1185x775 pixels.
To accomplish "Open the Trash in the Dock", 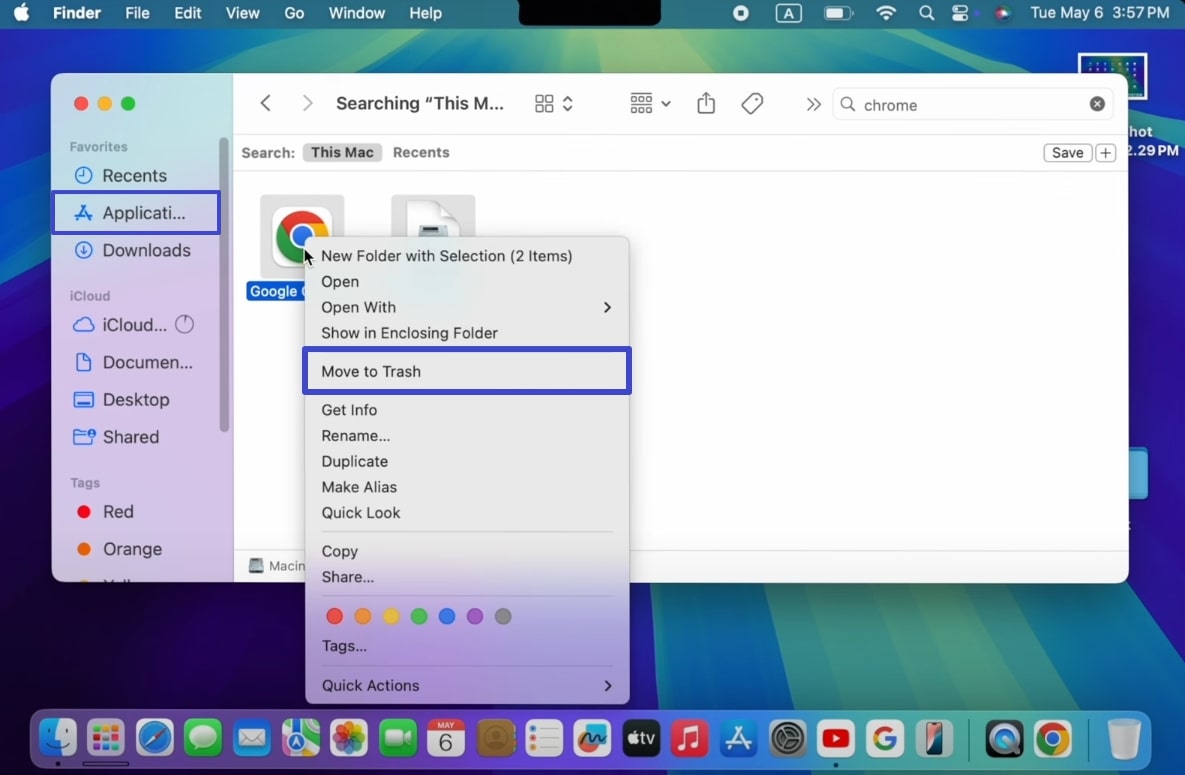I will coord(1124,737).
